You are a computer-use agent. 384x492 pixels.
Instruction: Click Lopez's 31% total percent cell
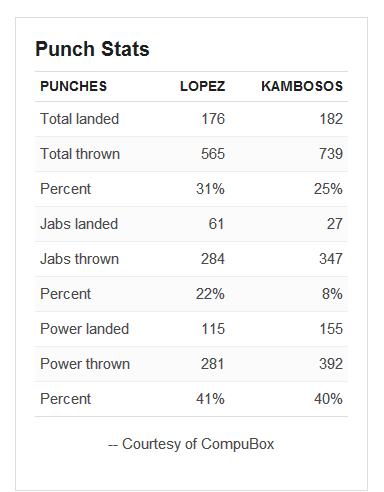coord(211,189)
